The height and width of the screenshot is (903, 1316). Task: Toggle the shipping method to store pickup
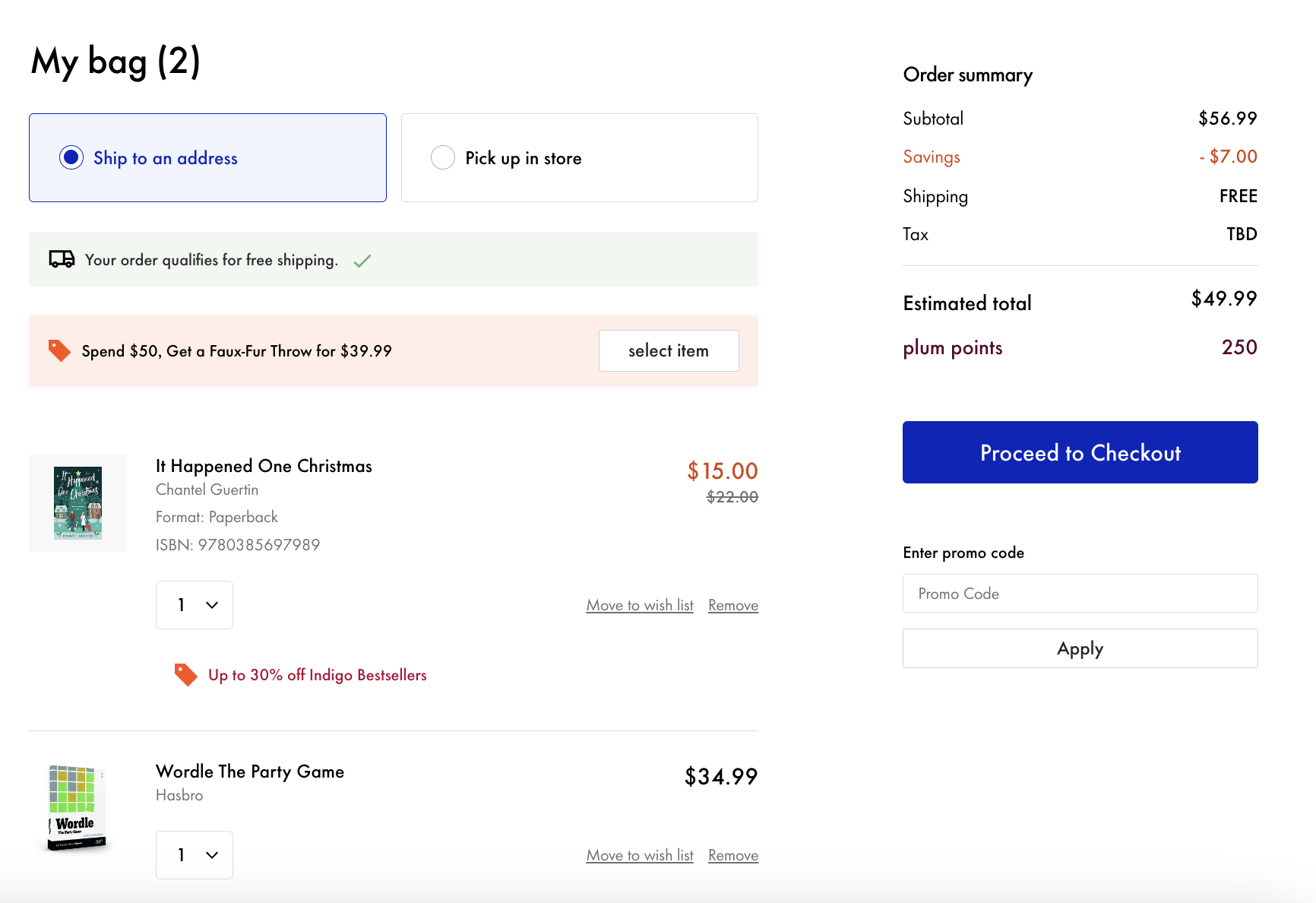coord(443,157)
